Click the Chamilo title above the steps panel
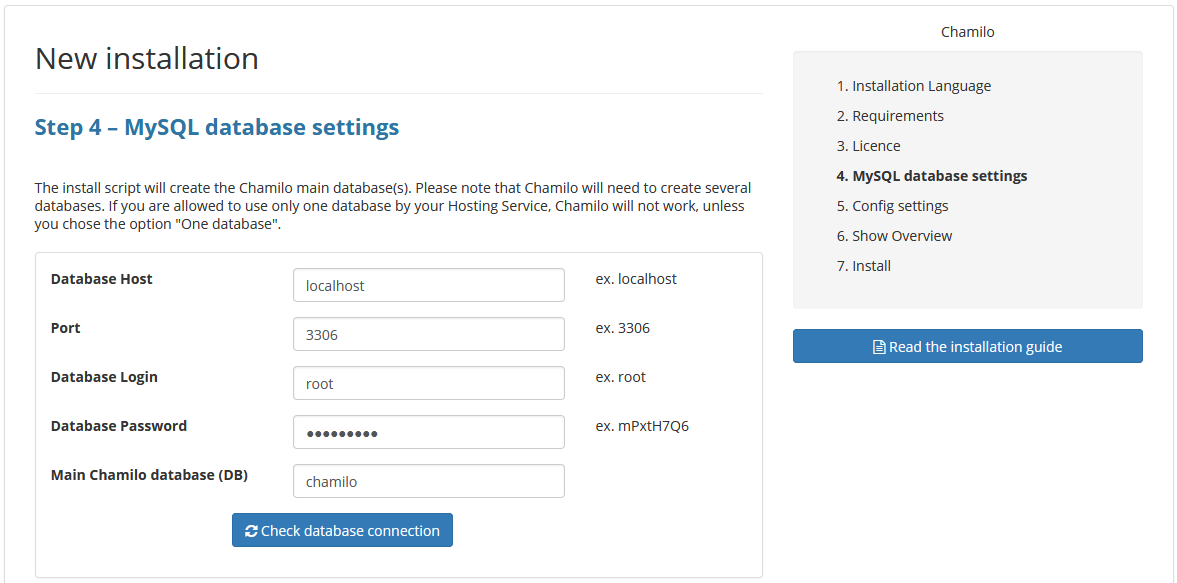This screenshot has height=583, width=1177. (x=967, y=32)
